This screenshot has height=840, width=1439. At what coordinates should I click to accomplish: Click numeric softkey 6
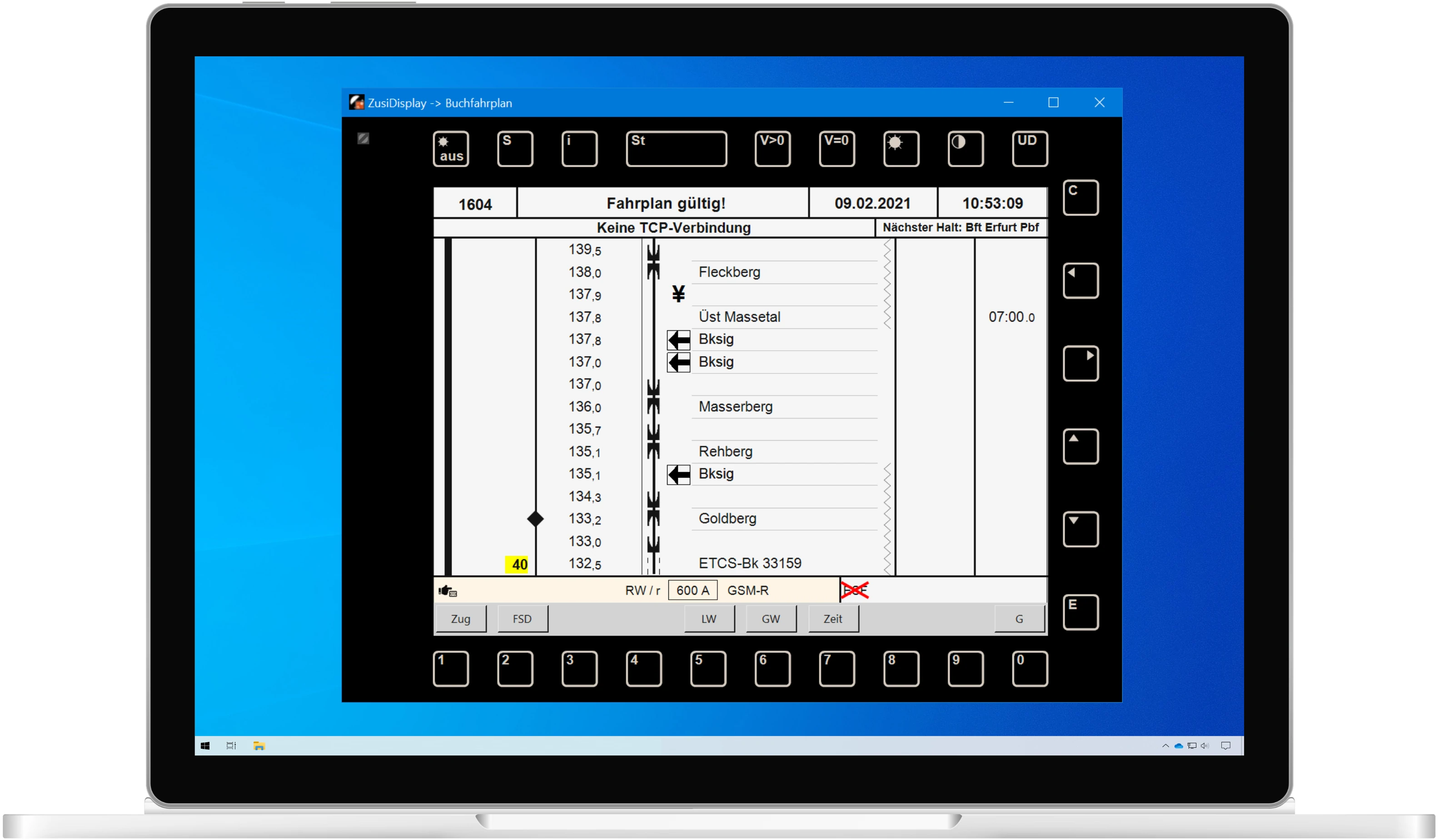coord(772,668)
